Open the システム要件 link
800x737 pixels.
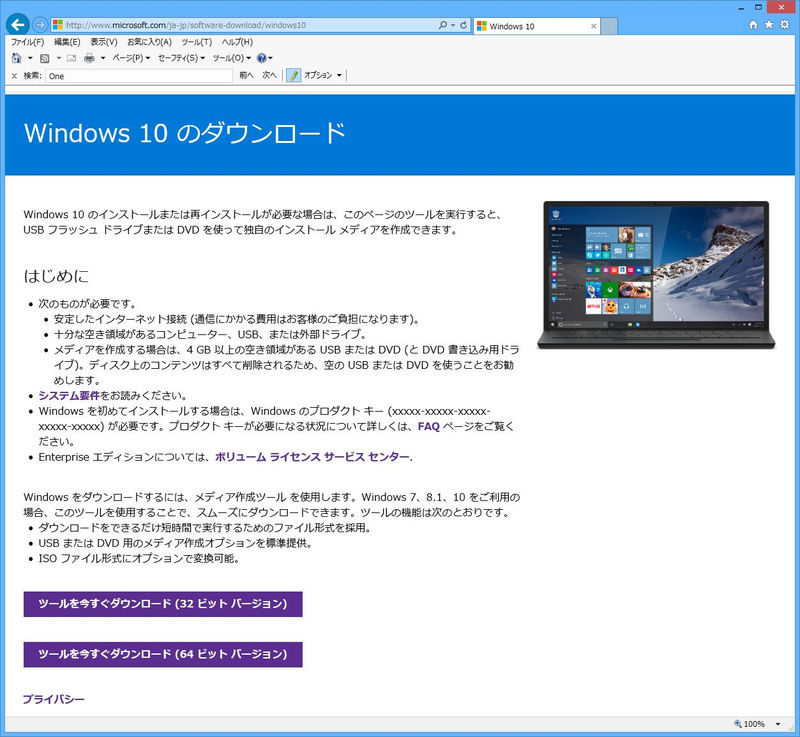[69, 396]
